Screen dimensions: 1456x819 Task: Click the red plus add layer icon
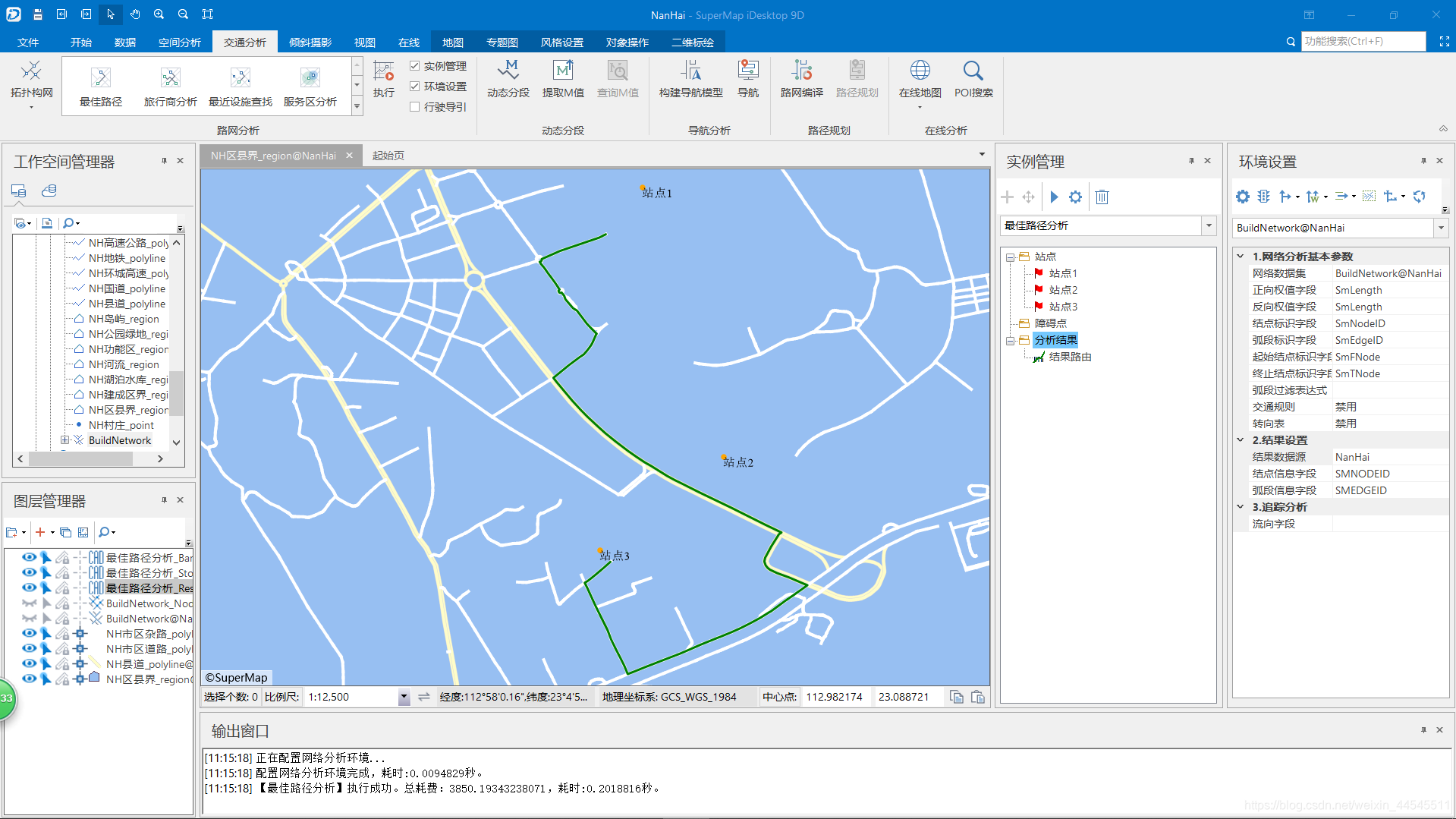(x=40, y=532)
